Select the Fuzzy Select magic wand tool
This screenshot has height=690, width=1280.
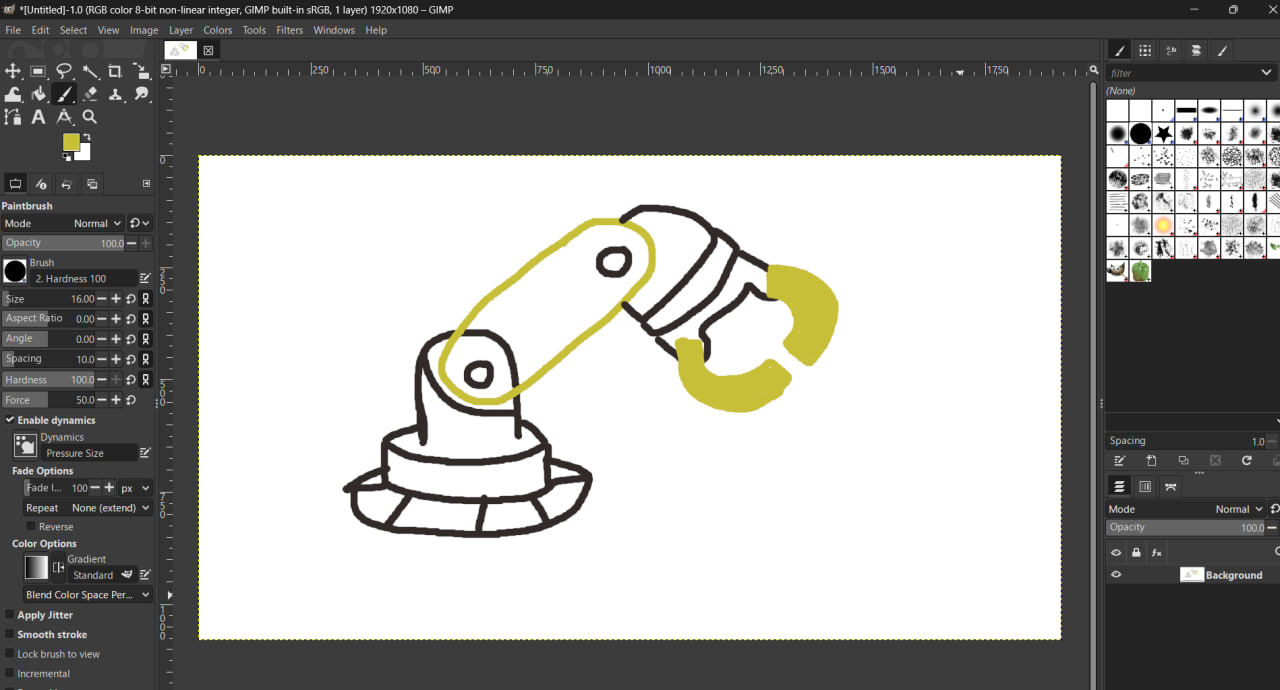pyautogui.click(x=90, y=71)
